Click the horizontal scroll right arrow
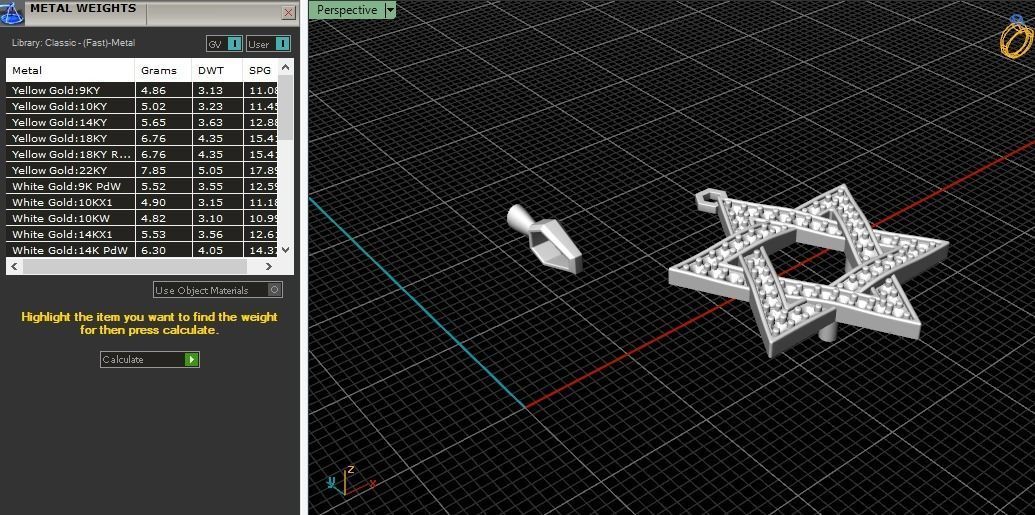Screen dimensions: 1035x515 269,266
